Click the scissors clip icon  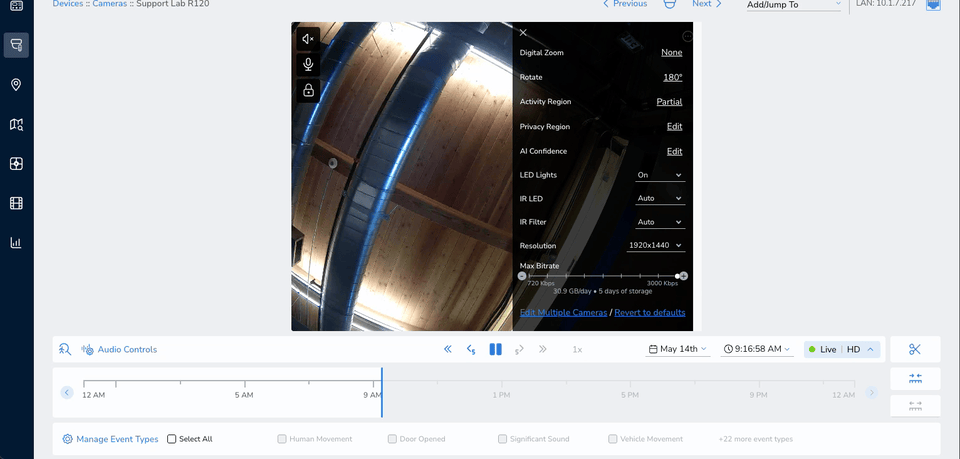coord(915,349)
